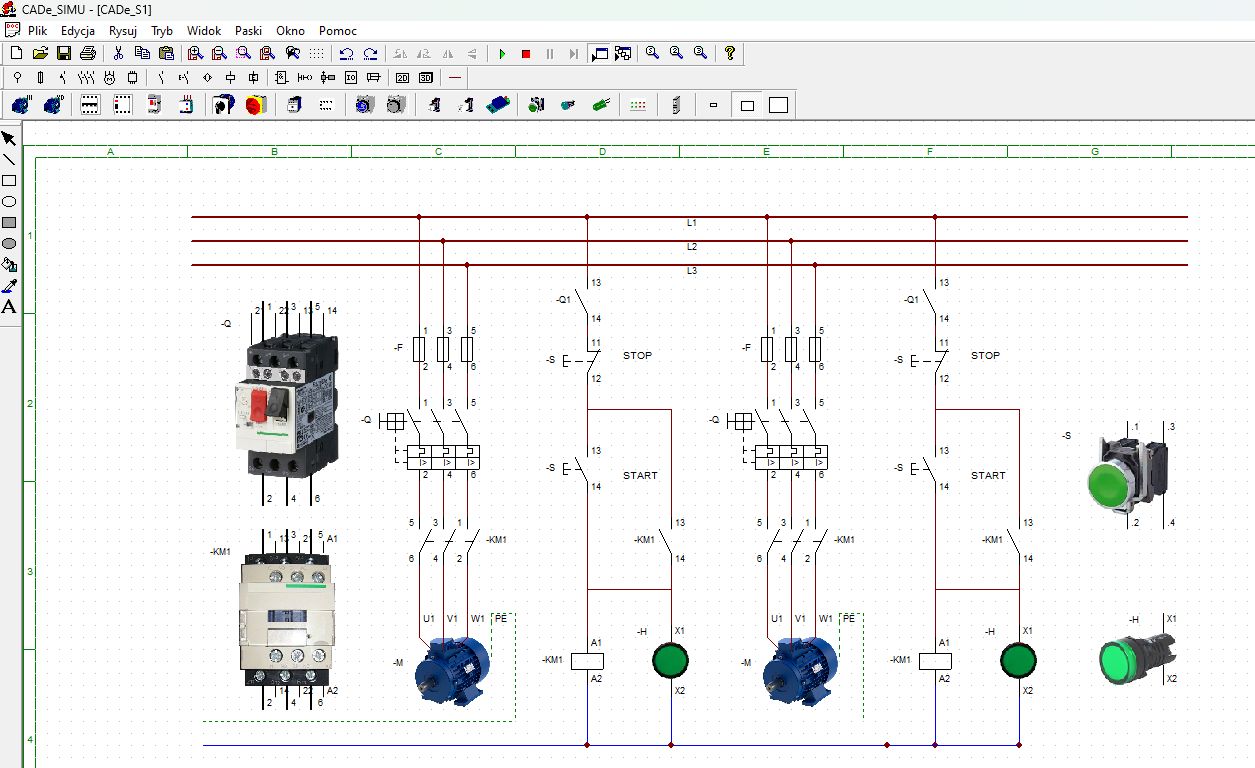The height and width of the screenshot is (768, 1255).
Task: Click the Save diskette icon
Action: 64,54
